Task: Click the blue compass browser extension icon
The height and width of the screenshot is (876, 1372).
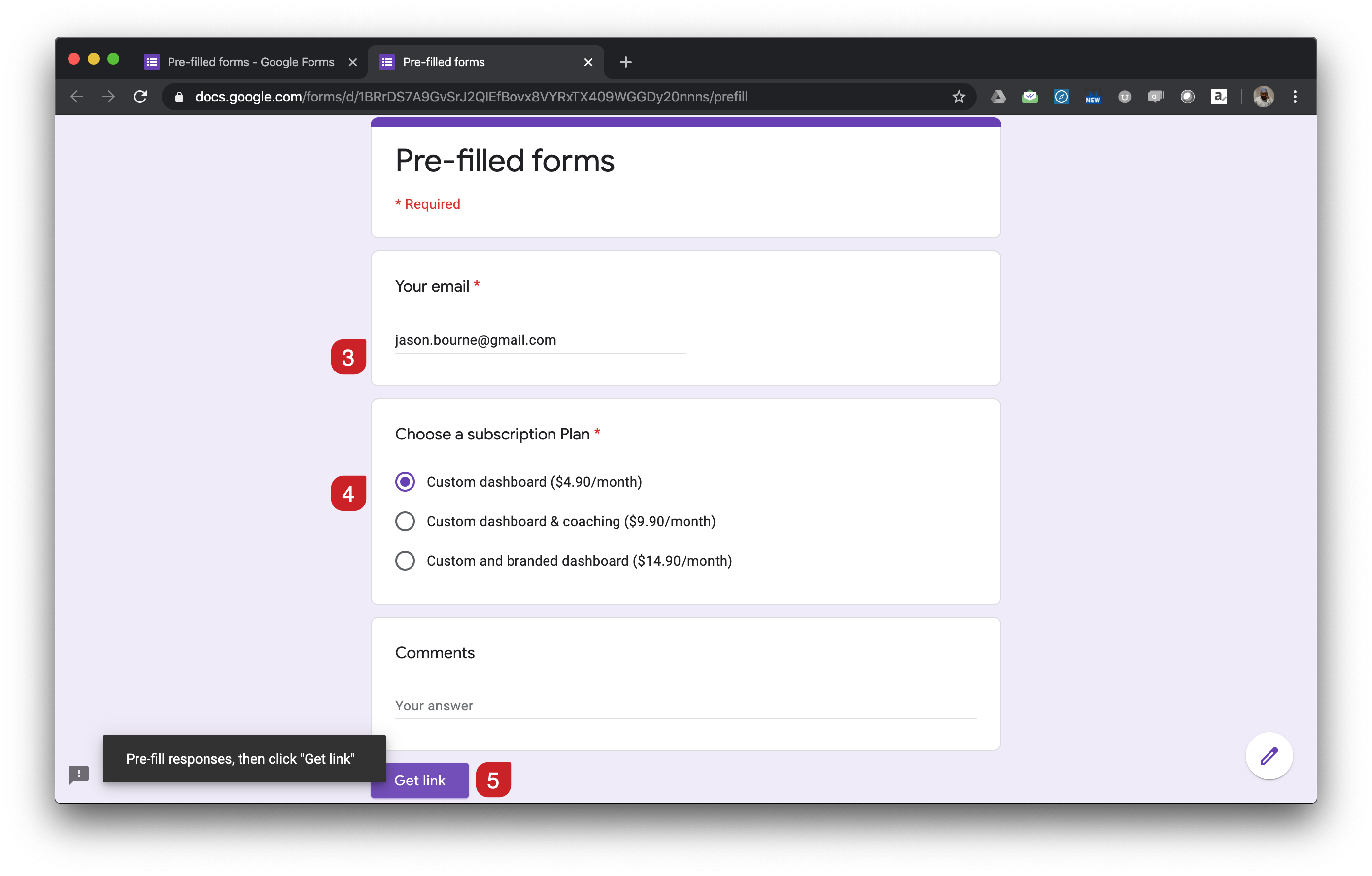Action: point(1062,97)
